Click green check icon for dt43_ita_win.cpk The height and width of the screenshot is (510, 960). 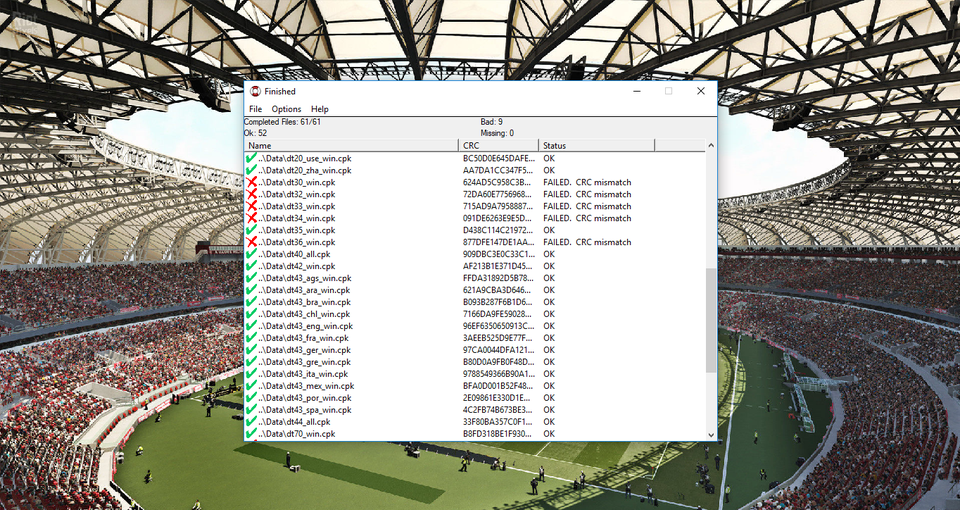(251, 374)
